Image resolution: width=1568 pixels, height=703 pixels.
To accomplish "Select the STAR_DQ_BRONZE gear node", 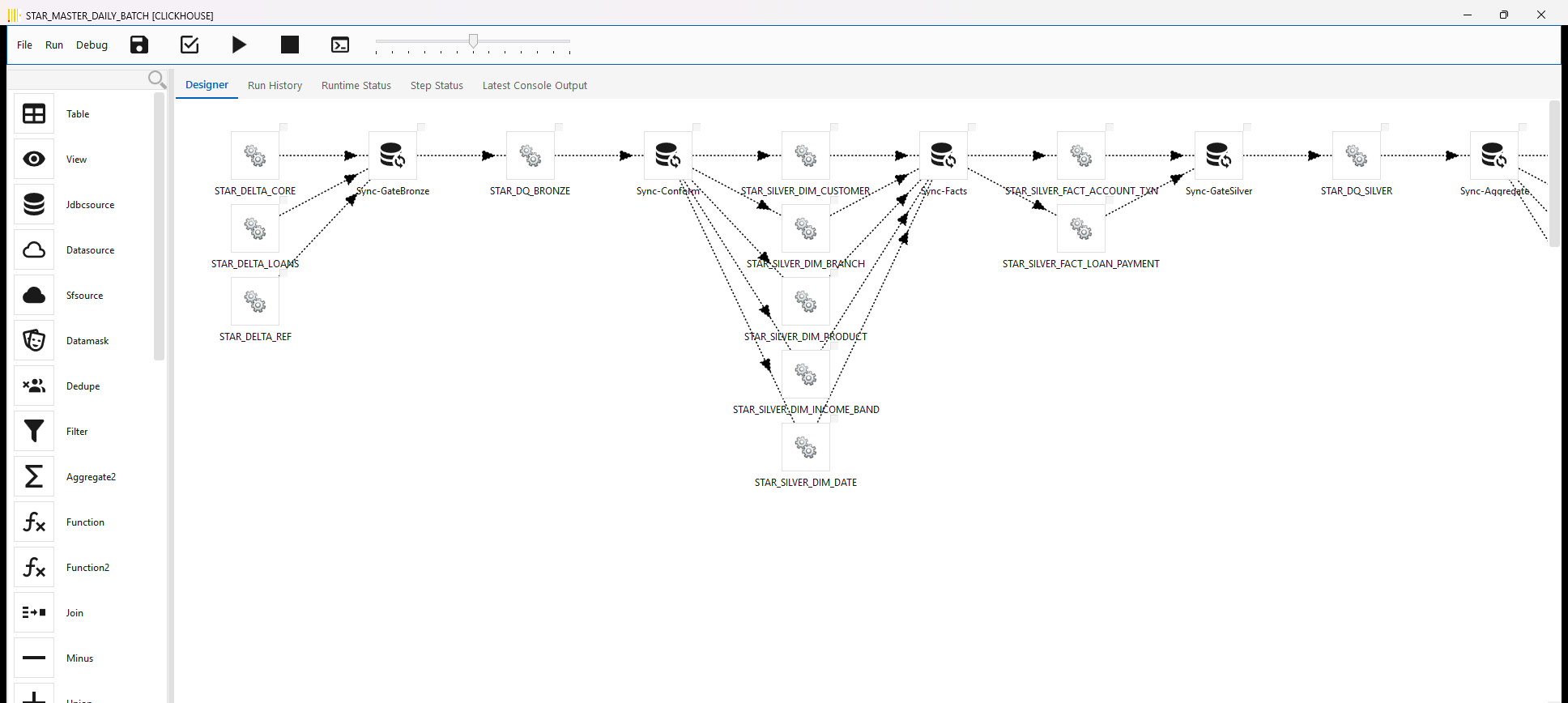I will click(530, 156).
